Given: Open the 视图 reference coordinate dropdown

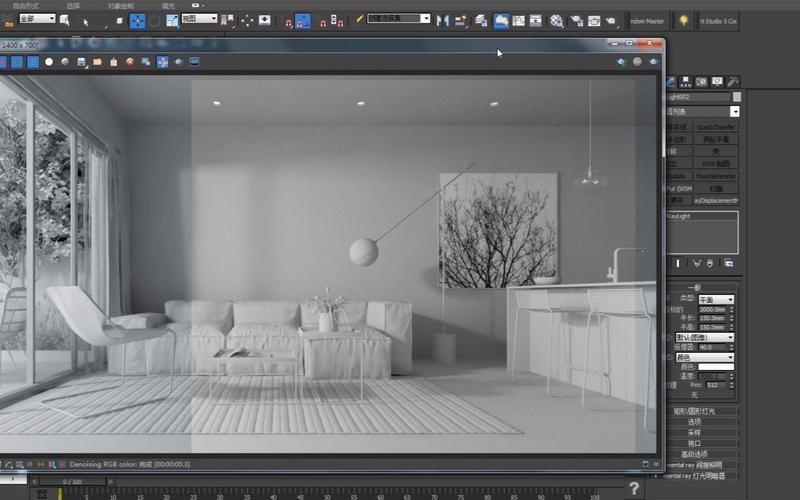Looking at the screenshot, I should [x=199, y=19].
